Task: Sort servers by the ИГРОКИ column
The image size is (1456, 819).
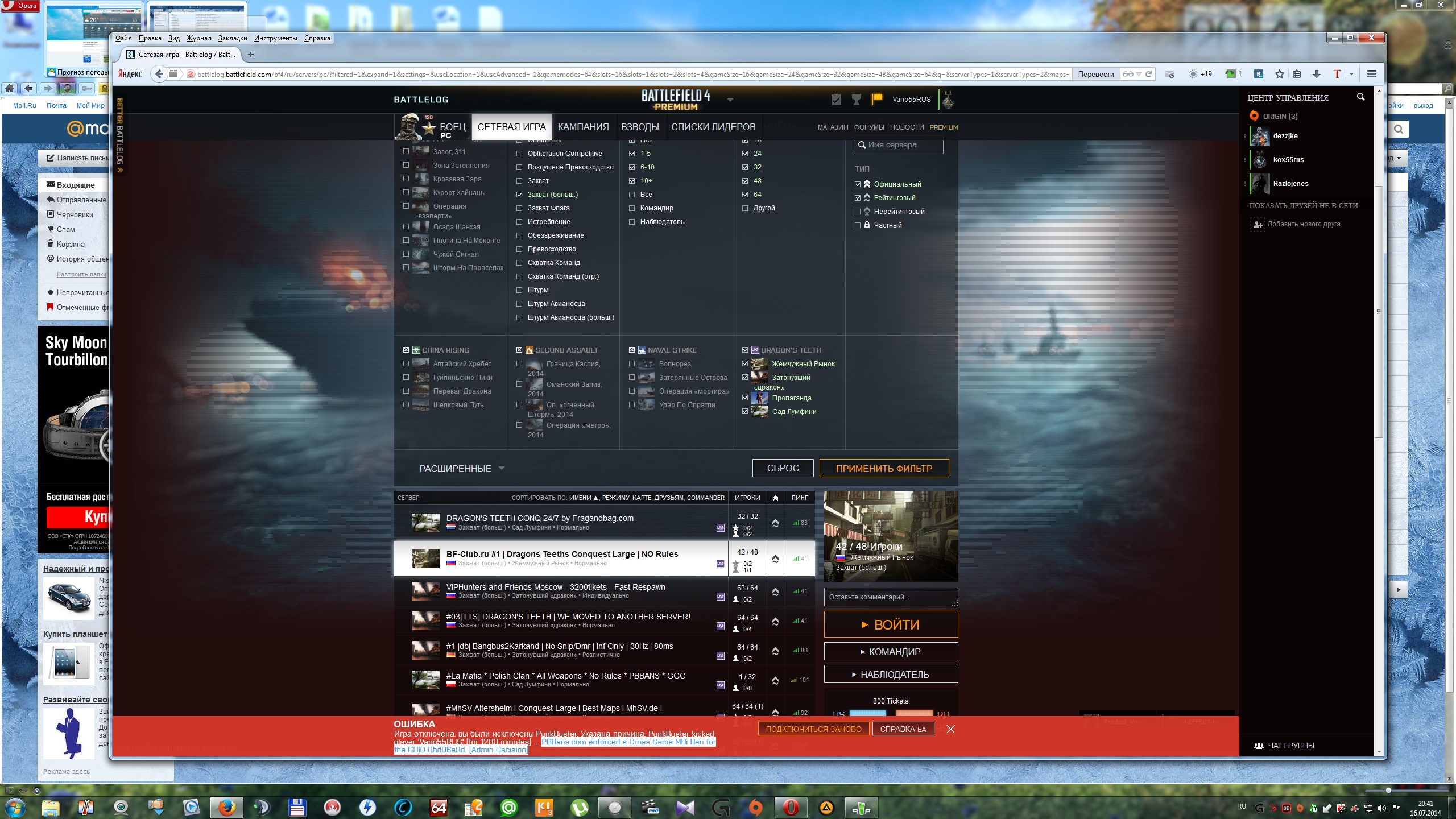Action: click(747, 498)
